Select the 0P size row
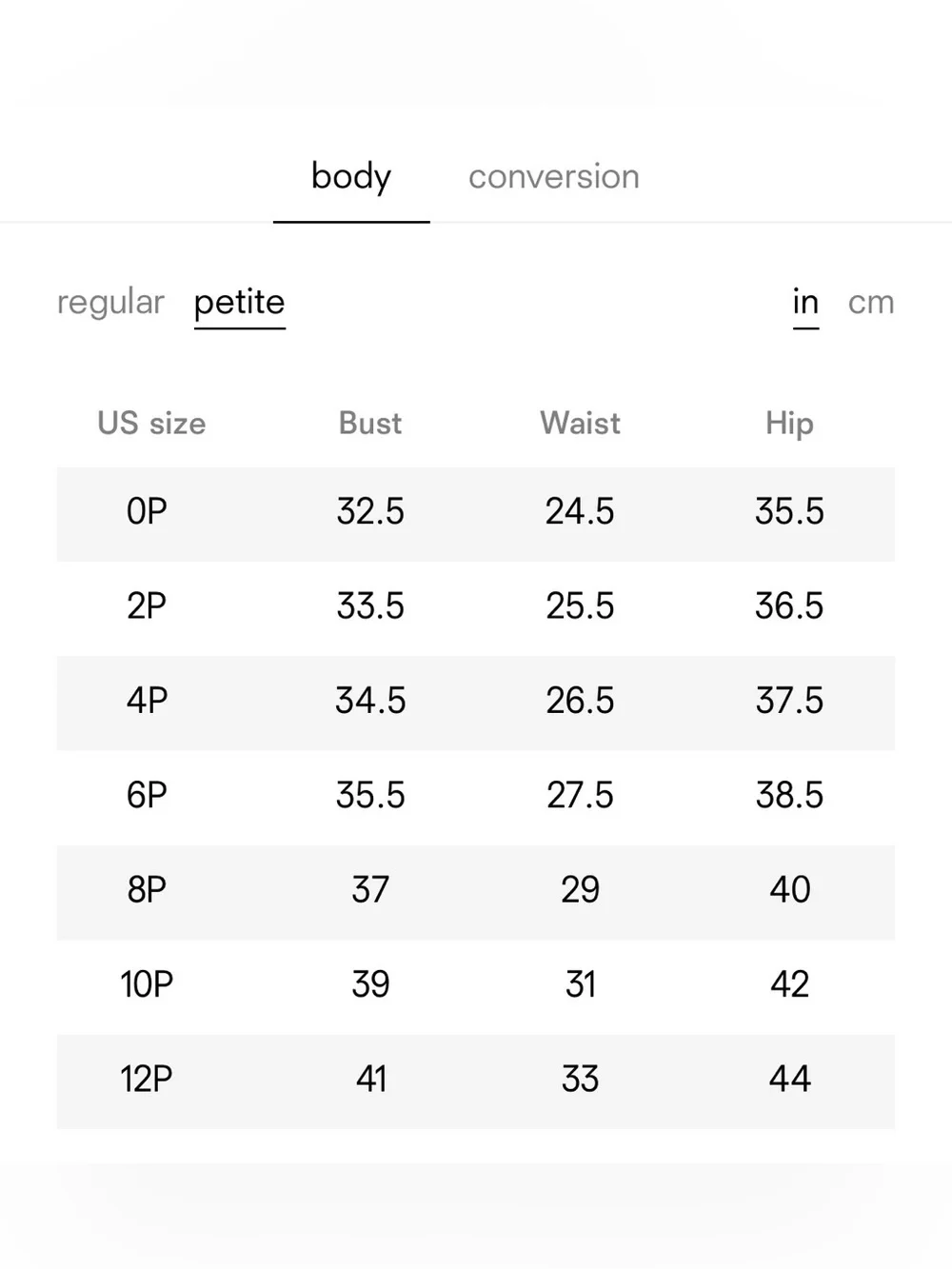Screen dimensions: 952x1269 (x=476, y=514)
